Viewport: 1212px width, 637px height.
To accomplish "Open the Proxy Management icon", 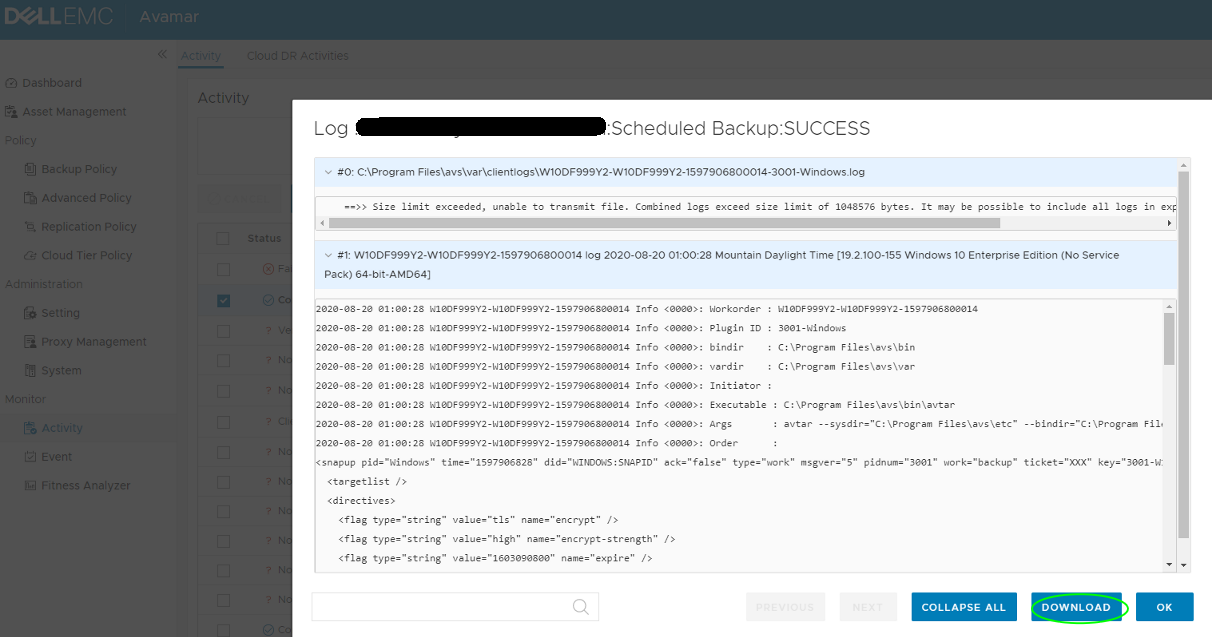I will coord(31,342).
